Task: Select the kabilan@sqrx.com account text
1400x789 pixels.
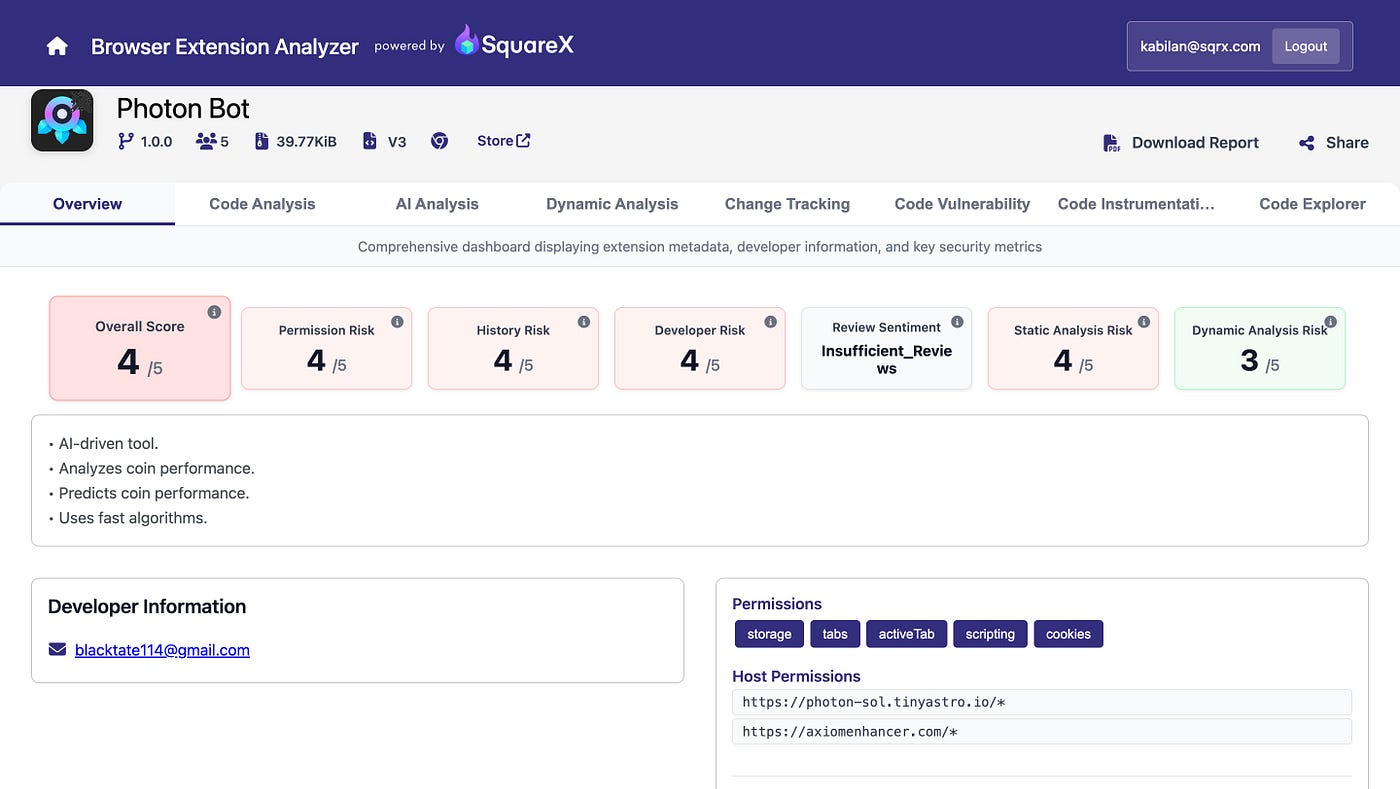Action: (1200, 46)
